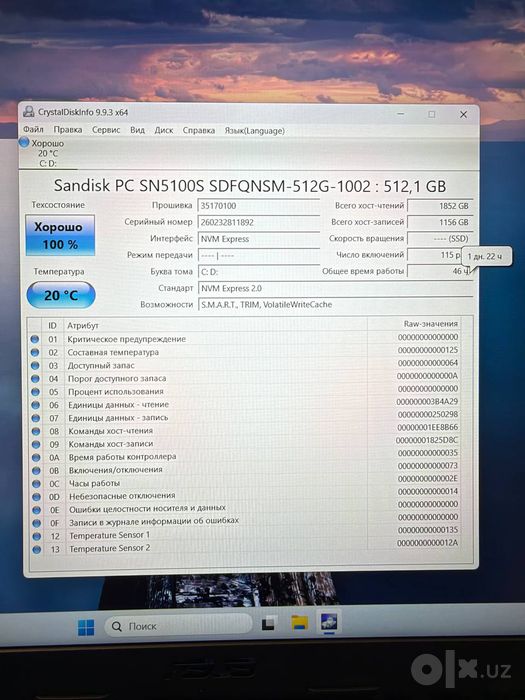Screen dimensions: 525x700
Task: Click the Скорость вращения value (SSD)
Action: [440, 238]
